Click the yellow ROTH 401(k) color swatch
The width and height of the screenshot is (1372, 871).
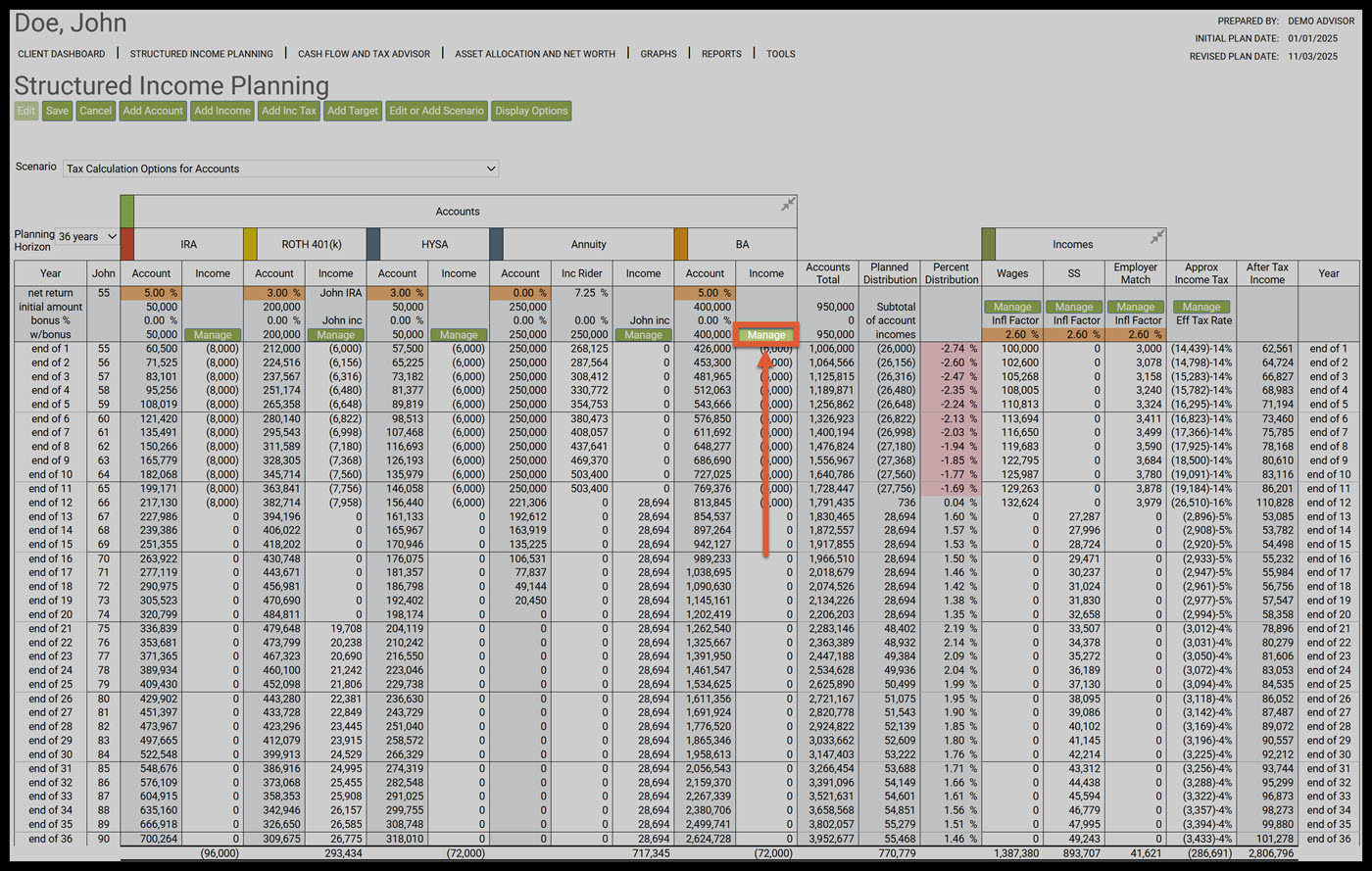[250, 244]
